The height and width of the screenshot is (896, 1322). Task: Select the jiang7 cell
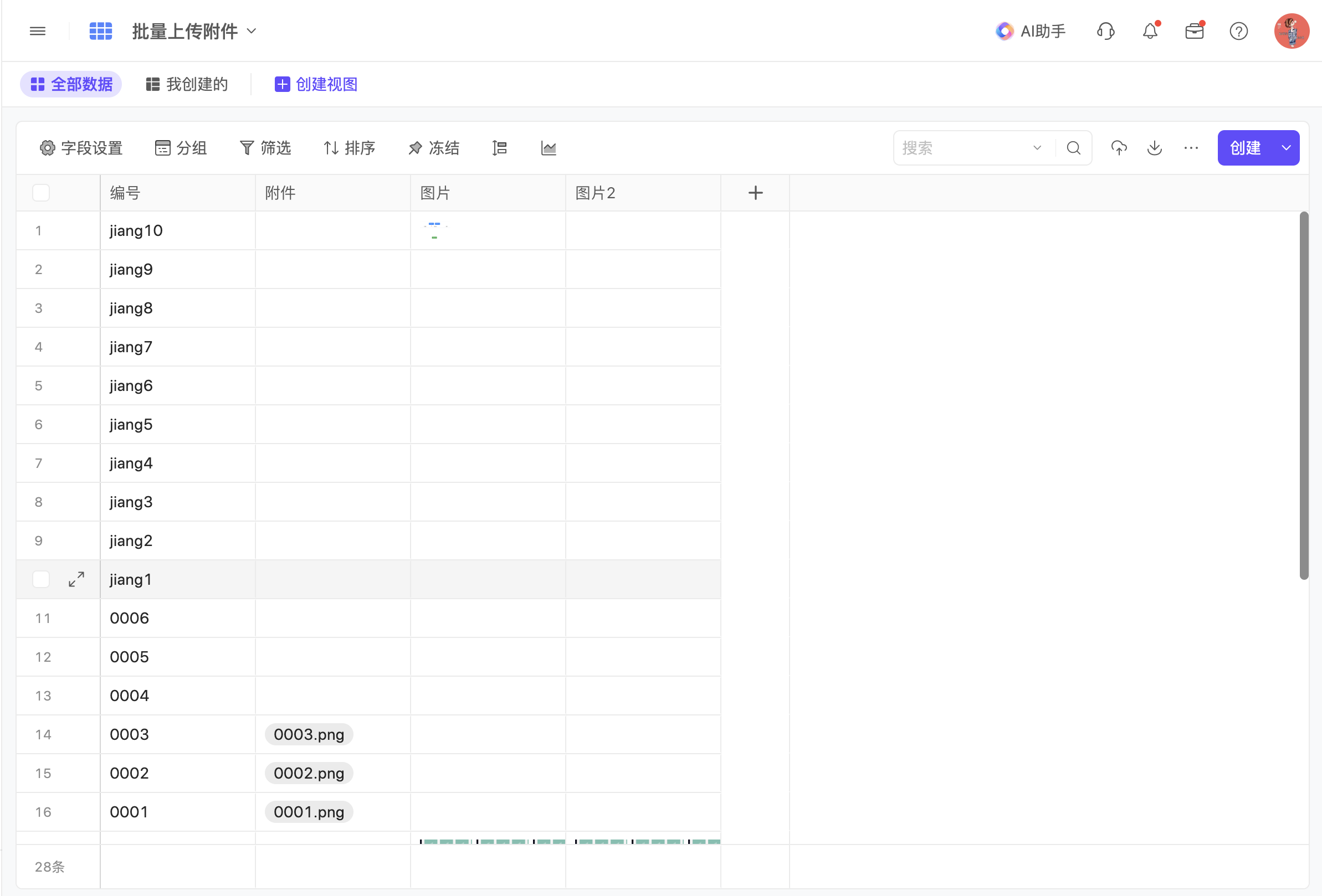point(178,347)
